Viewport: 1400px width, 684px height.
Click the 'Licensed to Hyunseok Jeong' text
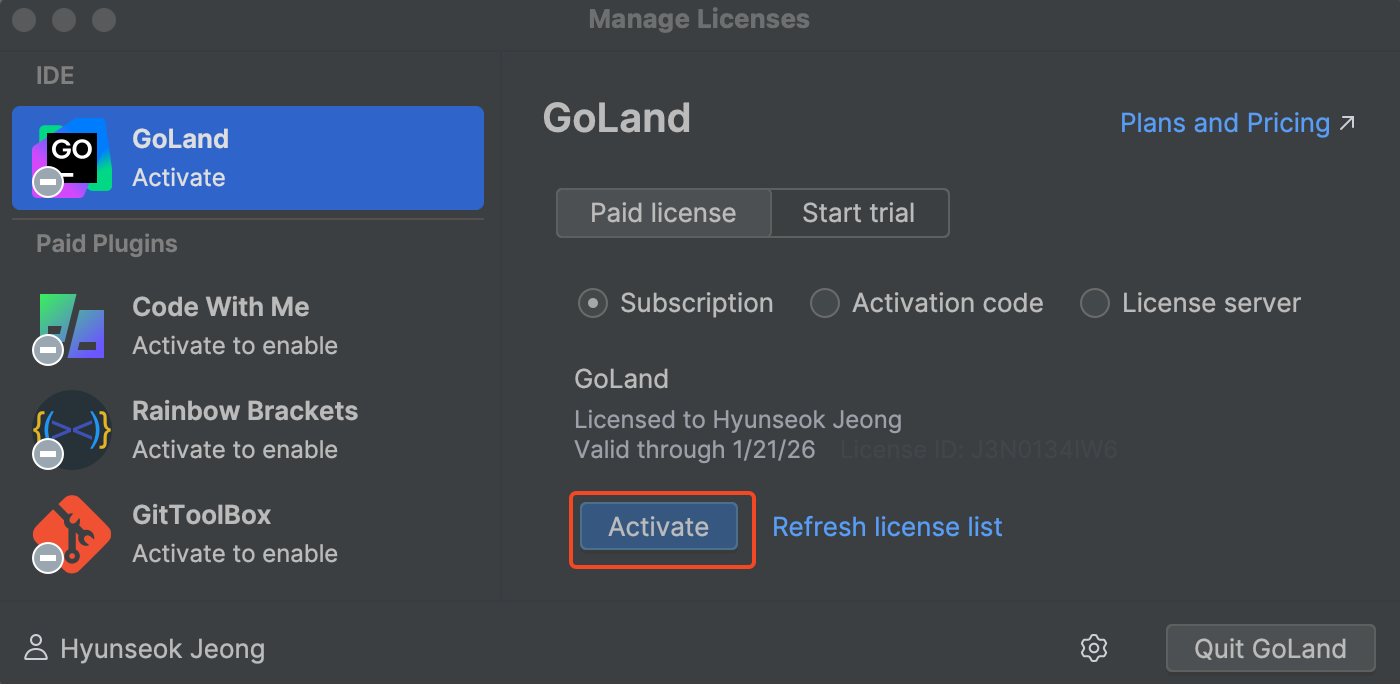738,419
